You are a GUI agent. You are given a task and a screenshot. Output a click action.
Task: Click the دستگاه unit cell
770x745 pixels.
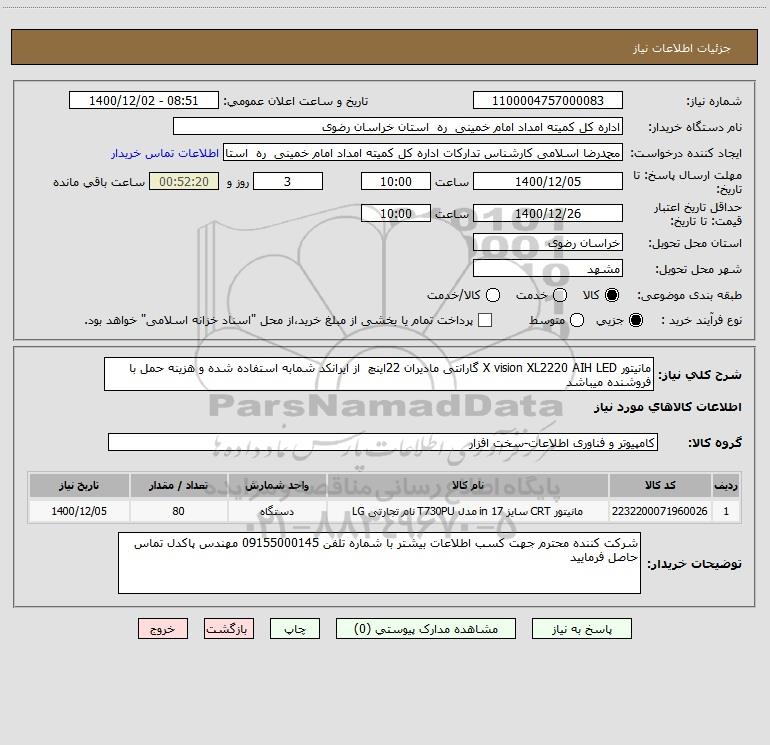(x=277, y=511)
